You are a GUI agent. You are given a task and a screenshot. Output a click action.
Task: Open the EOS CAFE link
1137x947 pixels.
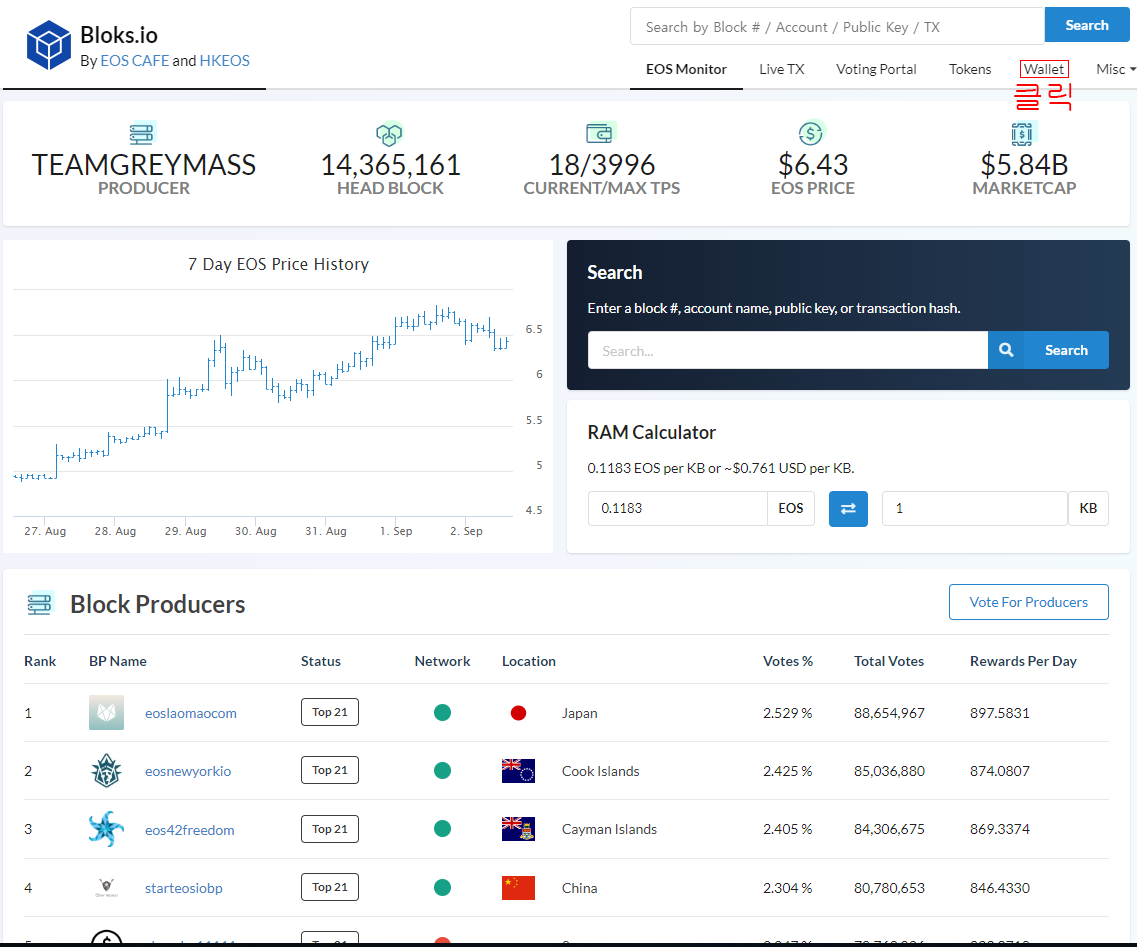[x=135, y=61]
